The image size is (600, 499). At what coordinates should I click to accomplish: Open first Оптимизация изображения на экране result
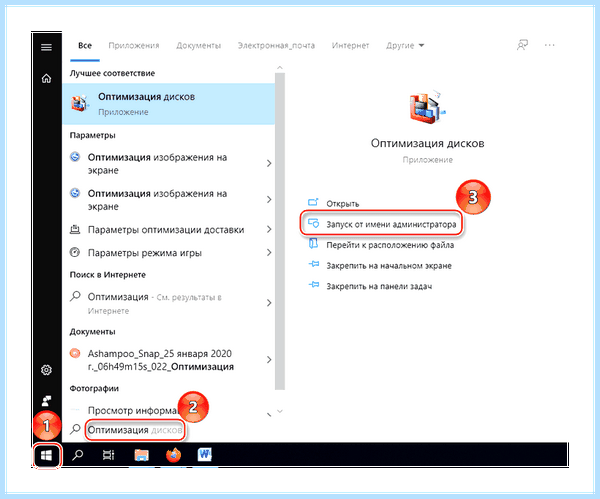(x=168, y=164)
